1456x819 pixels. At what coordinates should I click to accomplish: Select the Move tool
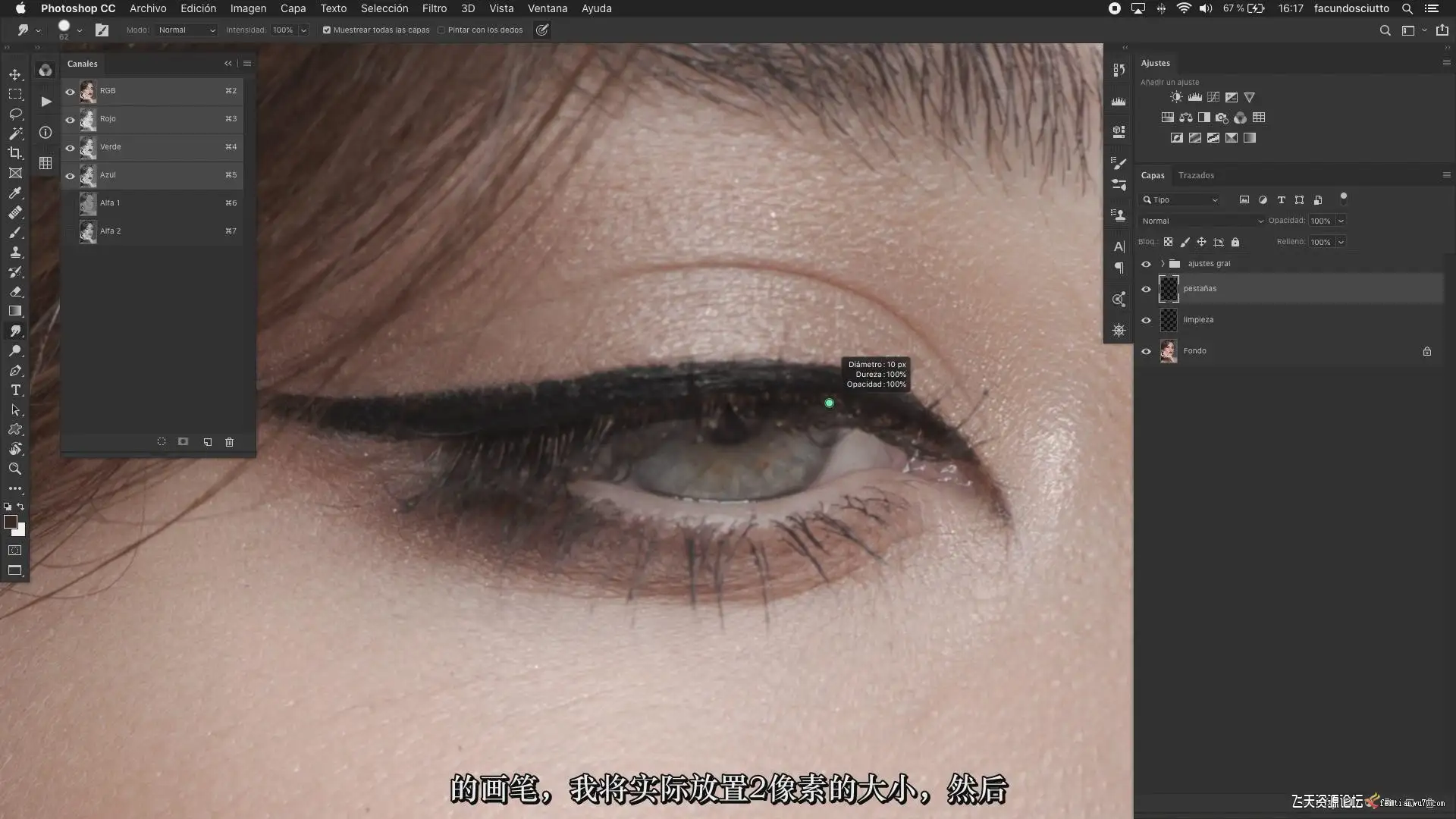(15, 74)
